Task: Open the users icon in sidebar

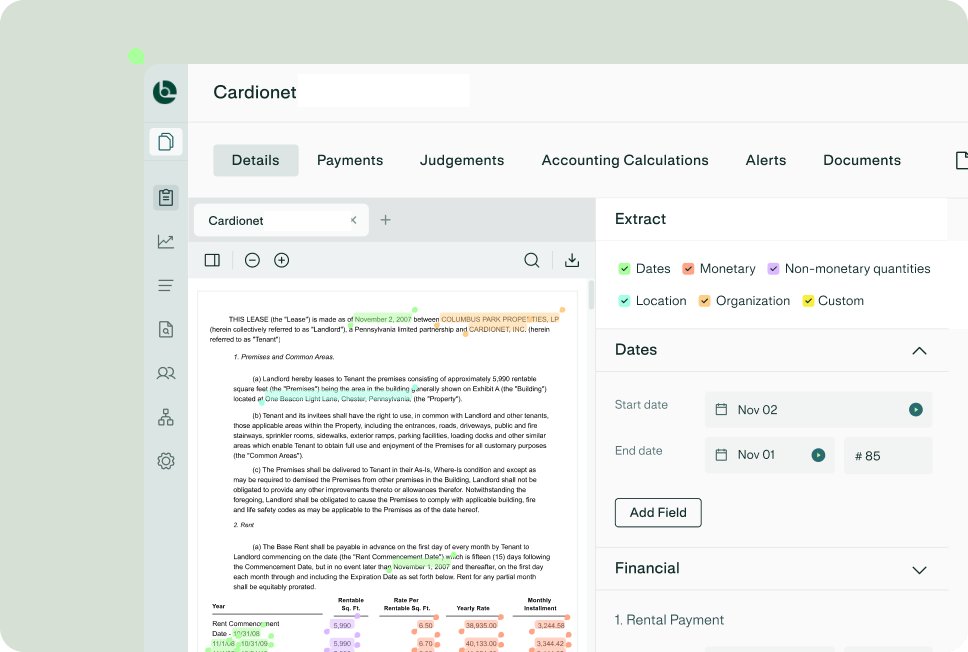Action: (166, 373)
